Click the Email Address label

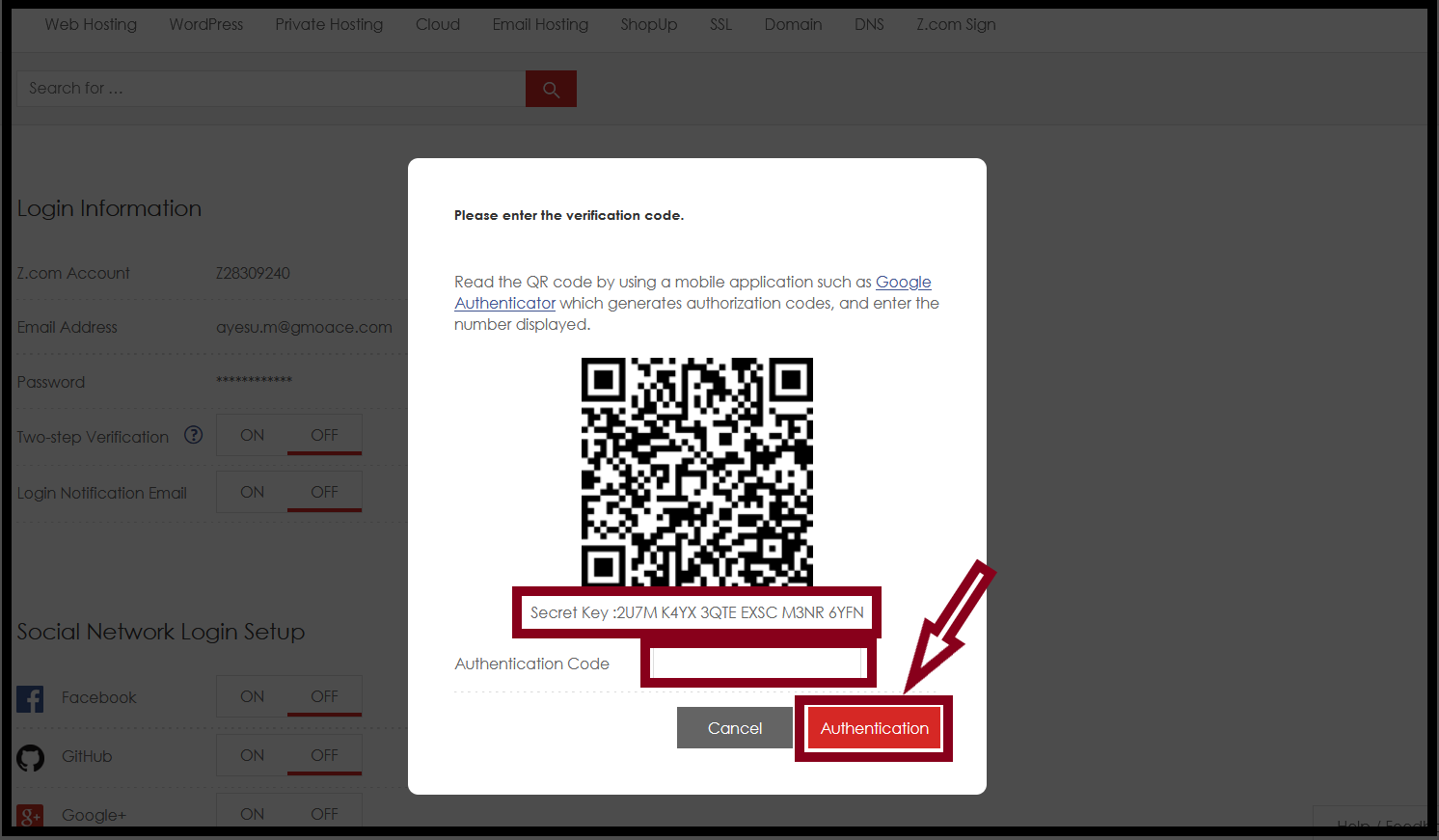point(67,327)
